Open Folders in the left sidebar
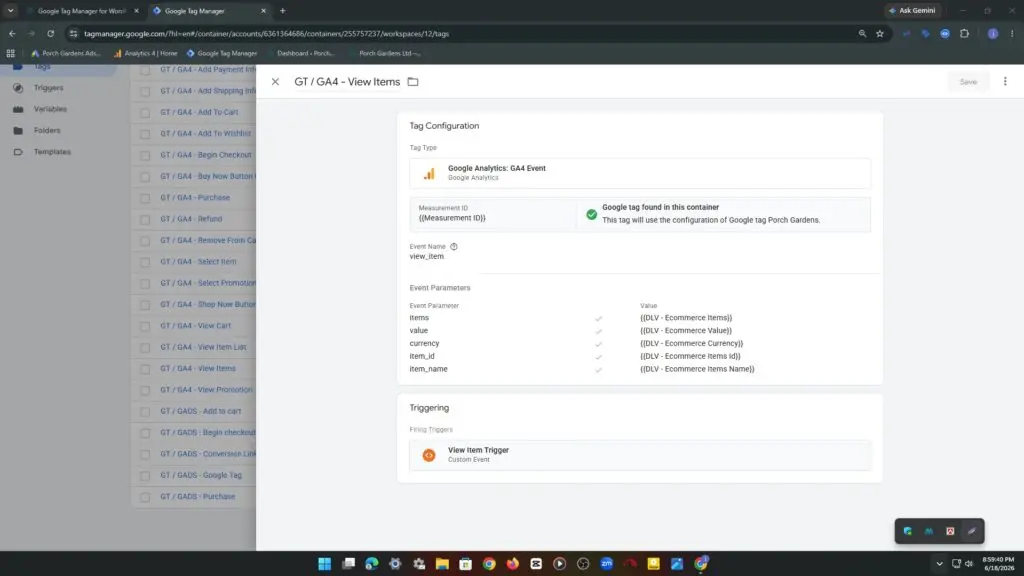Screen dimensions: 1024x576 (47, 131)
